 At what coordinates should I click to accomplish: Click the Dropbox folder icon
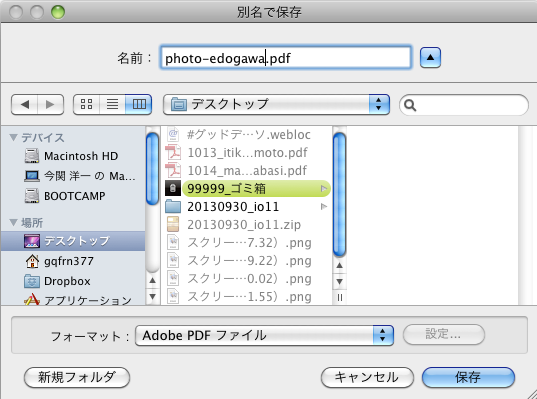(32, 281)
